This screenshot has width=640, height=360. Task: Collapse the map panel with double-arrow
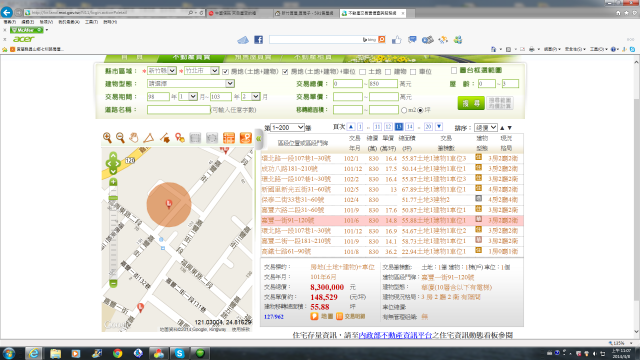258,139
